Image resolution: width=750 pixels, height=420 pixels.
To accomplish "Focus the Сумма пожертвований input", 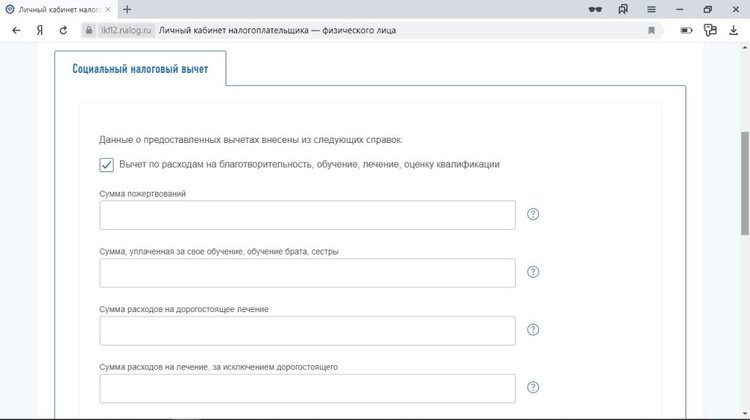I will click(307, 215).
